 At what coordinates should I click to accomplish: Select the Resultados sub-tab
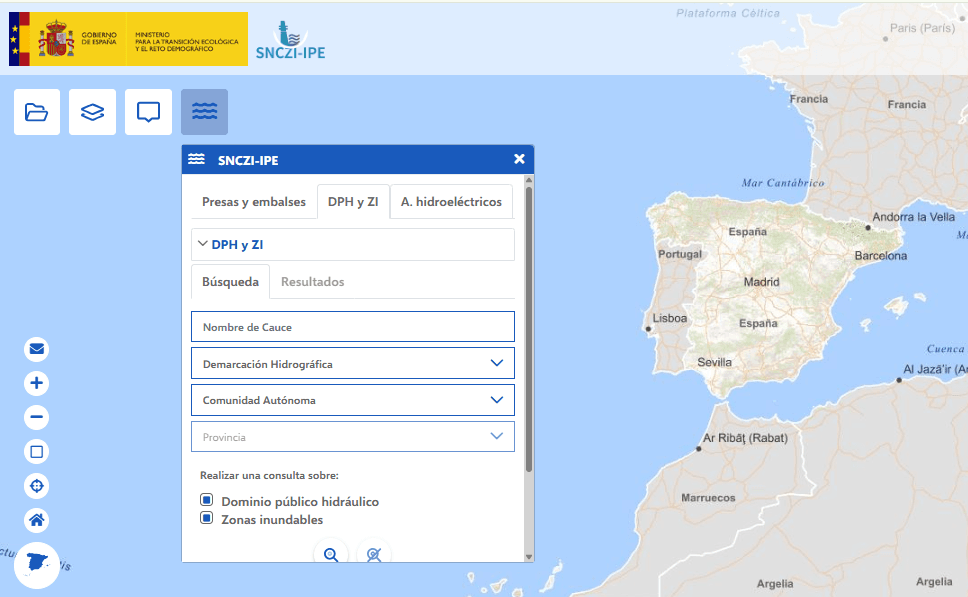[312, 282]
